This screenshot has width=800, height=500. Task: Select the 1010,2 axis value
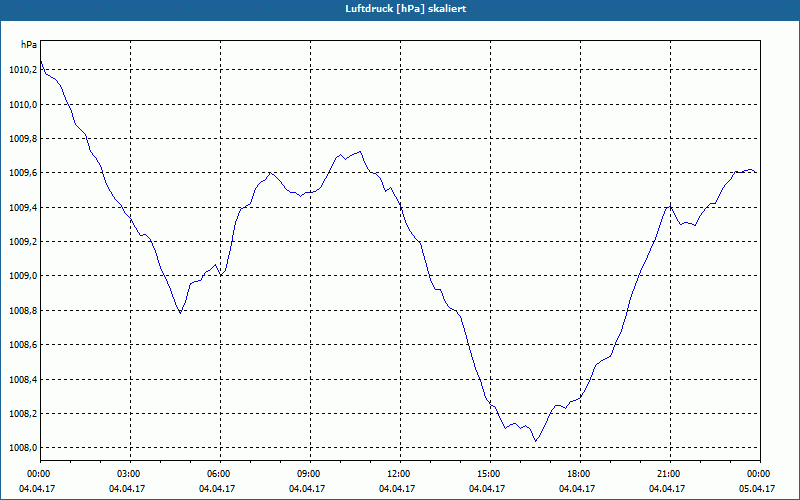pos(23,70)
